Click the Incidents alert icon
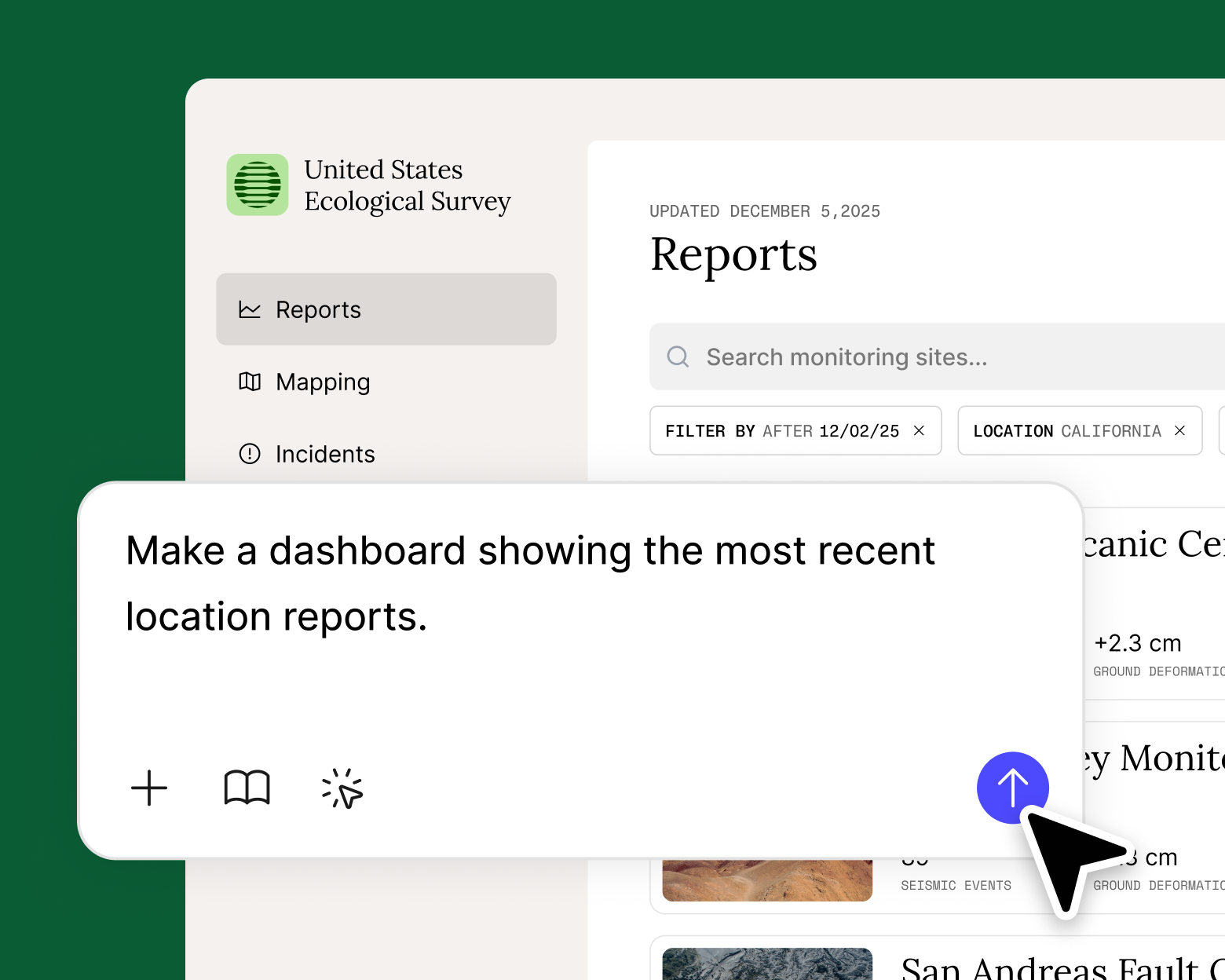The image size is (1225, 980). coord(249,454)
